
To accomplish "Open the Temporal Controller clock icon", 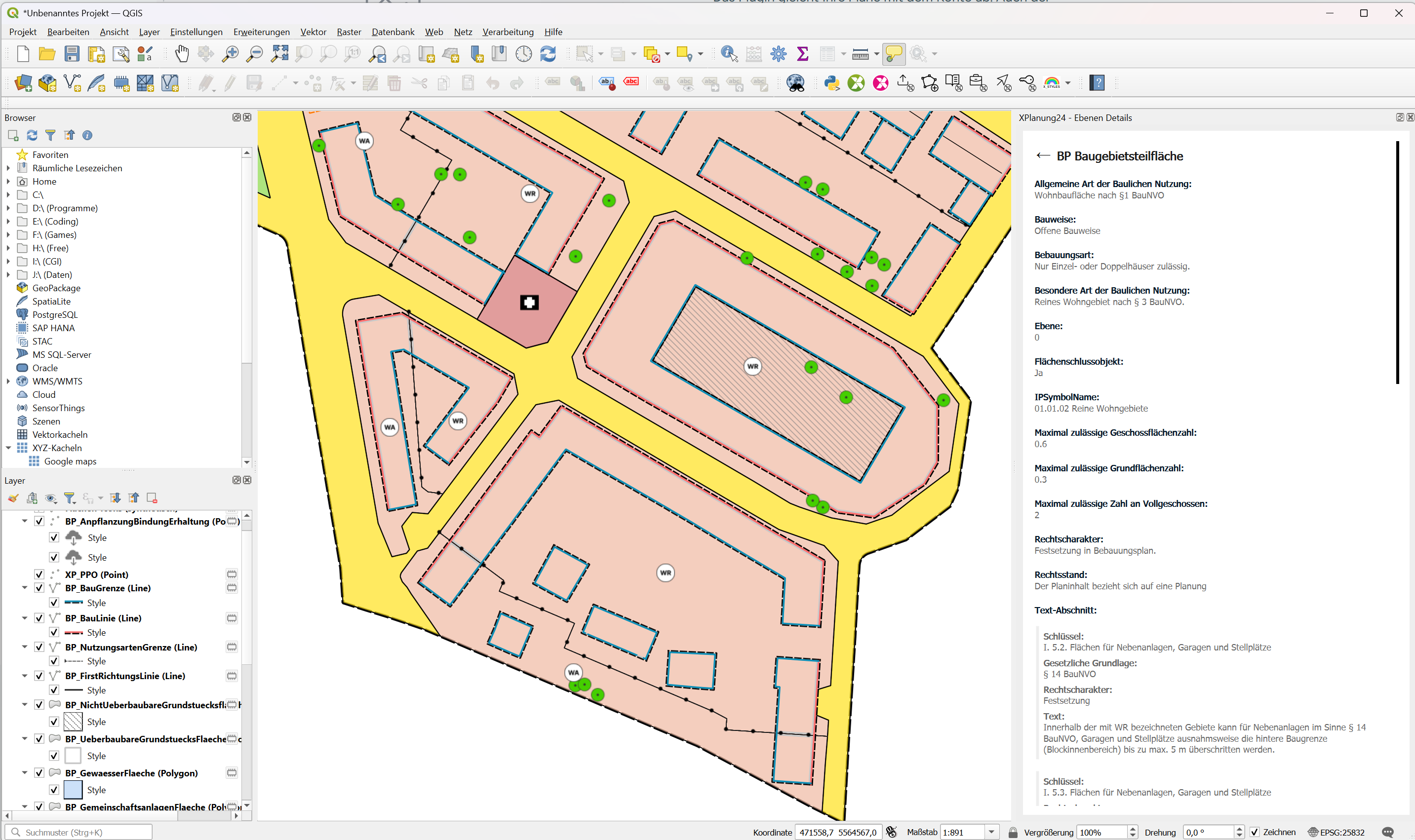I will (x=524, y=54).
